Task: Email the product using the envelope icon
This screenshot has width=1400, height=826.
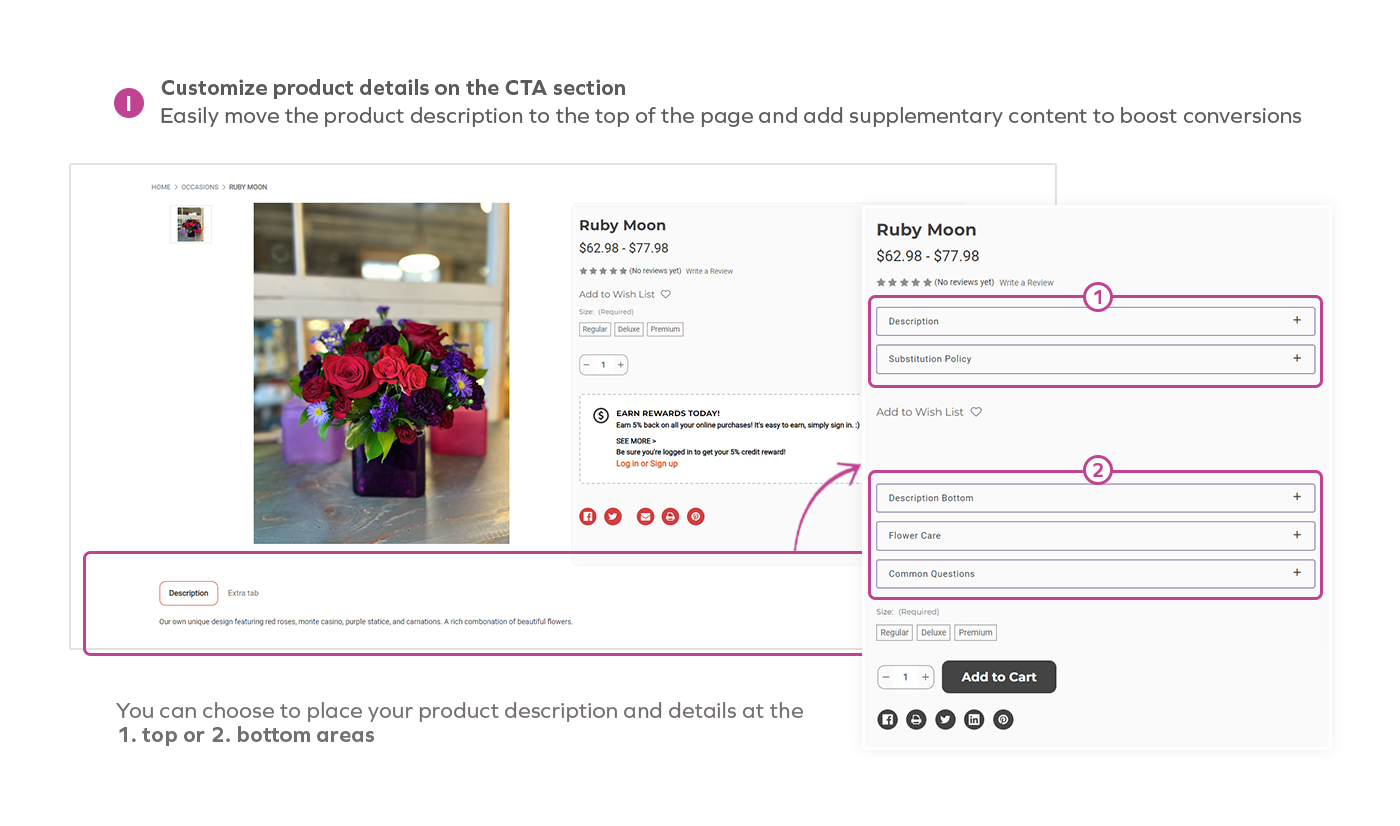Action: (x=645, y=516)
